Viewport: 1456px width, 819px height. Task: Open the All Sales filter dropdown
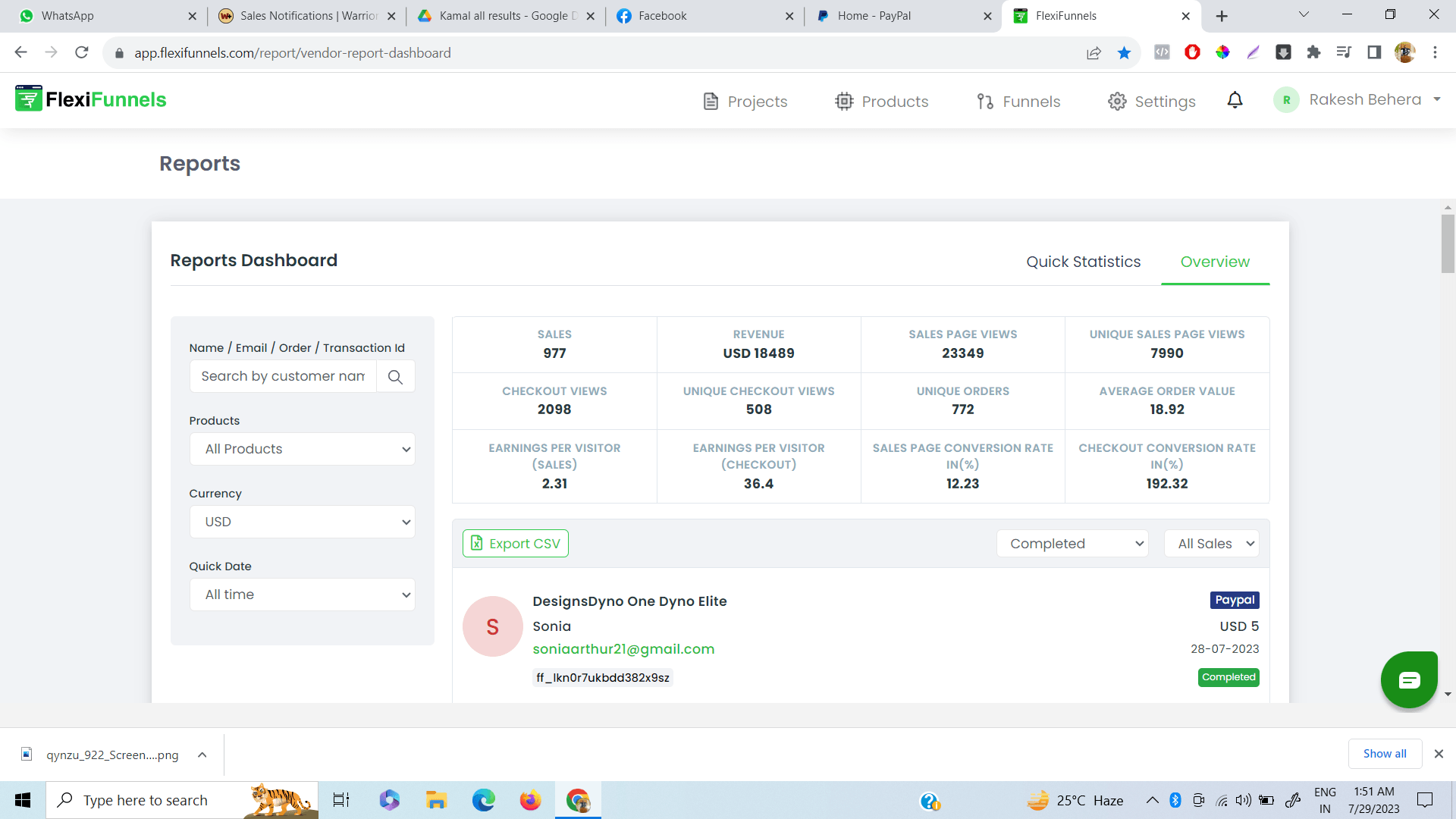[1212, 544]
